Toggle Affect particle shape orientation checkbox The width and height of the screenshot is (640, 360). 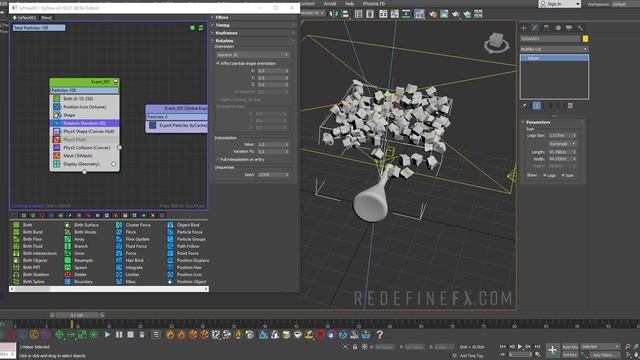click(x=218, y=64)
